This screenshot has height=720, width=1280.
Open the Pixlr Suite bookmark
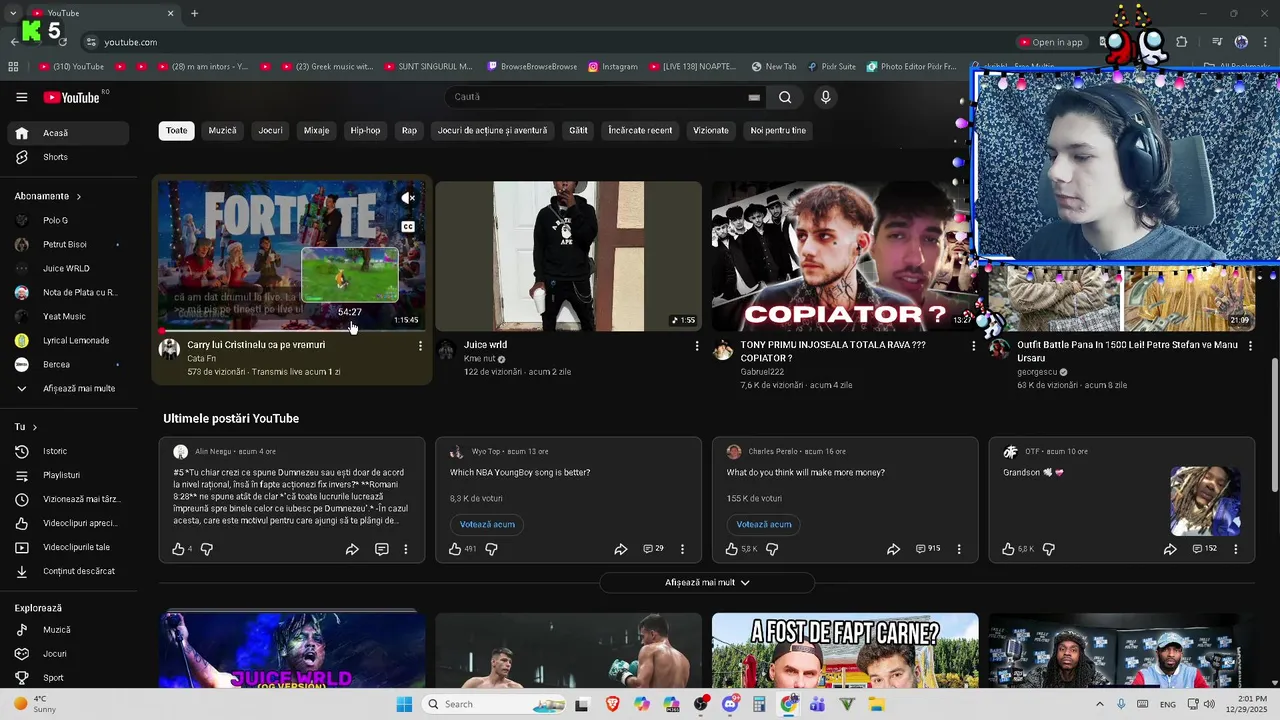pos(832,67)
